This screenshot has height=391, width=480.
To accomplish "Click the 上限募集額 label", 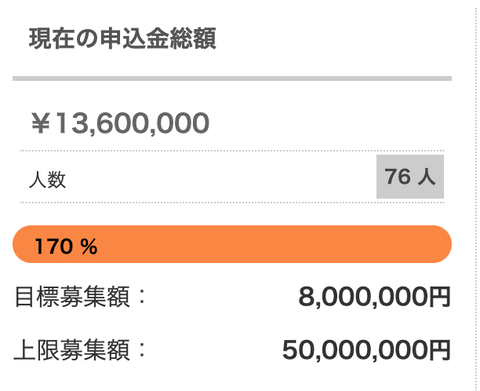I will click(x=72, y=350).
